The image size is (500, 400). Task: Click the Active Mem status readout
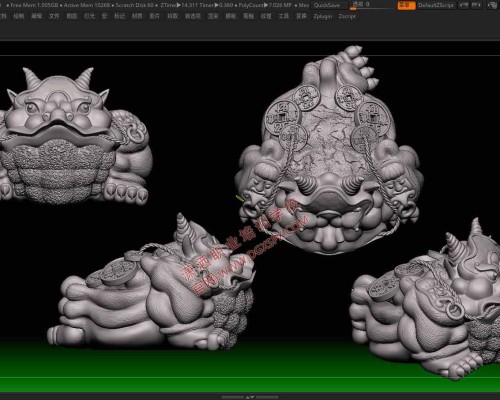tap(87, 5)
